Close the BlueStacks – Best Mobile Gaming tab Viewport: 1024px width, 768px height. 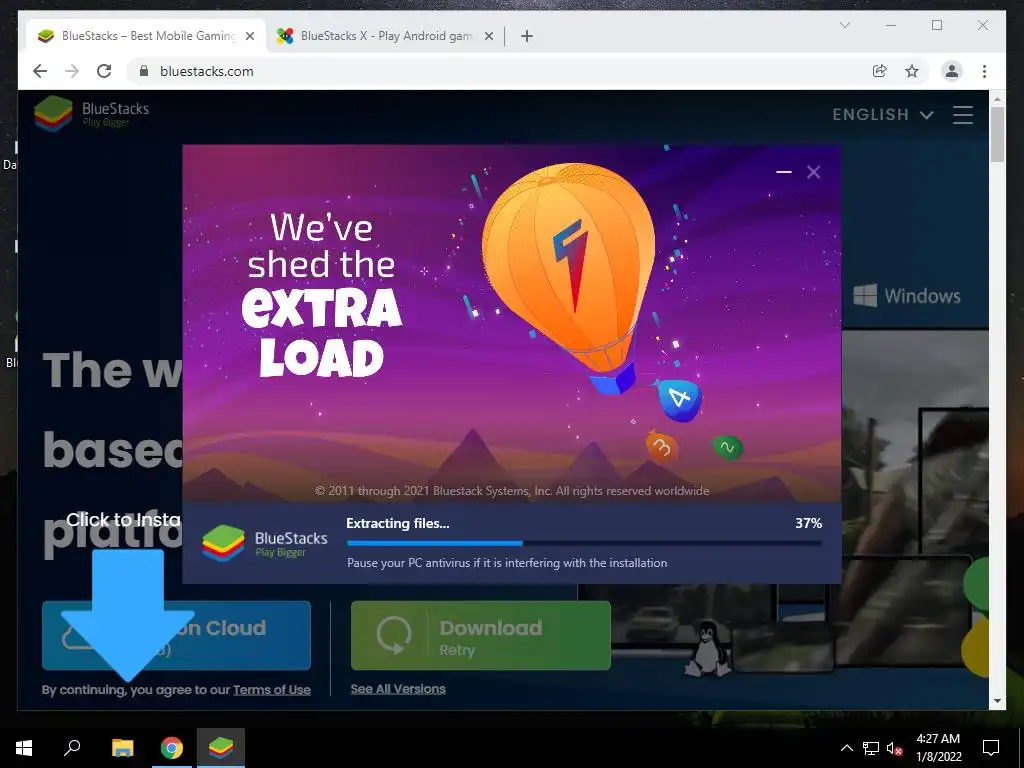(x=249, y=37)
